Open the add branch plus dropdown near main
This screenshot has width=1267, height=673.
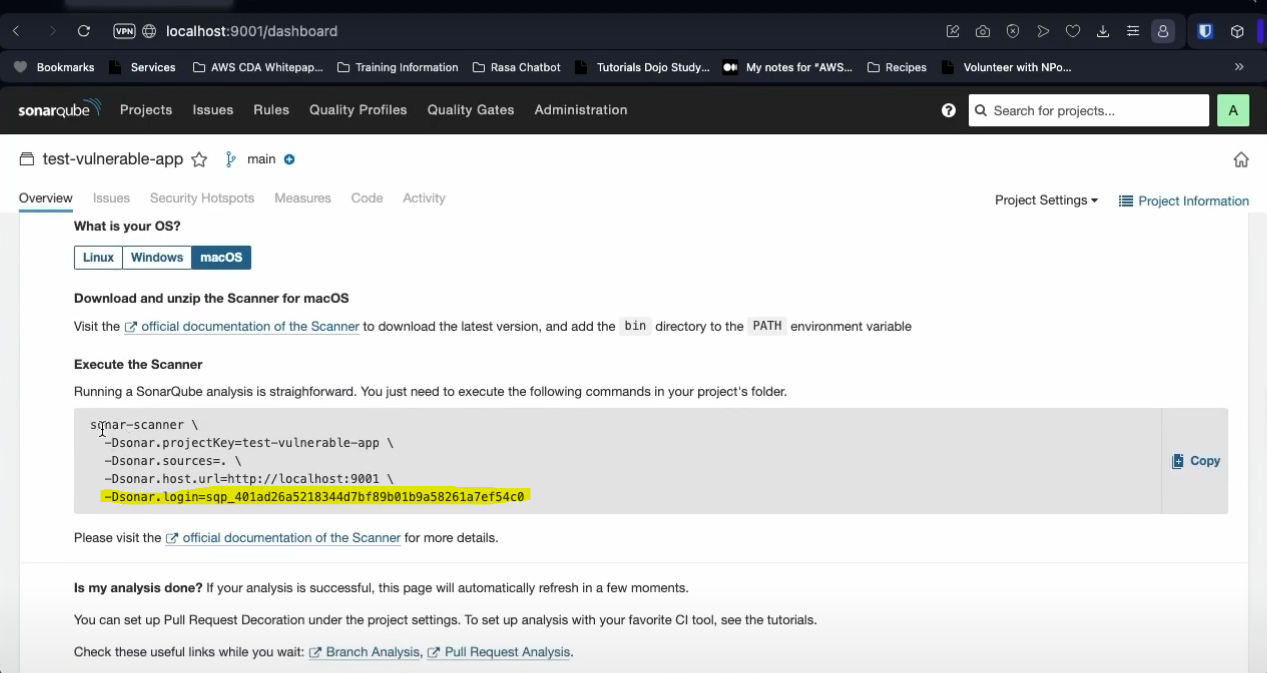click(x=288, y=158)
